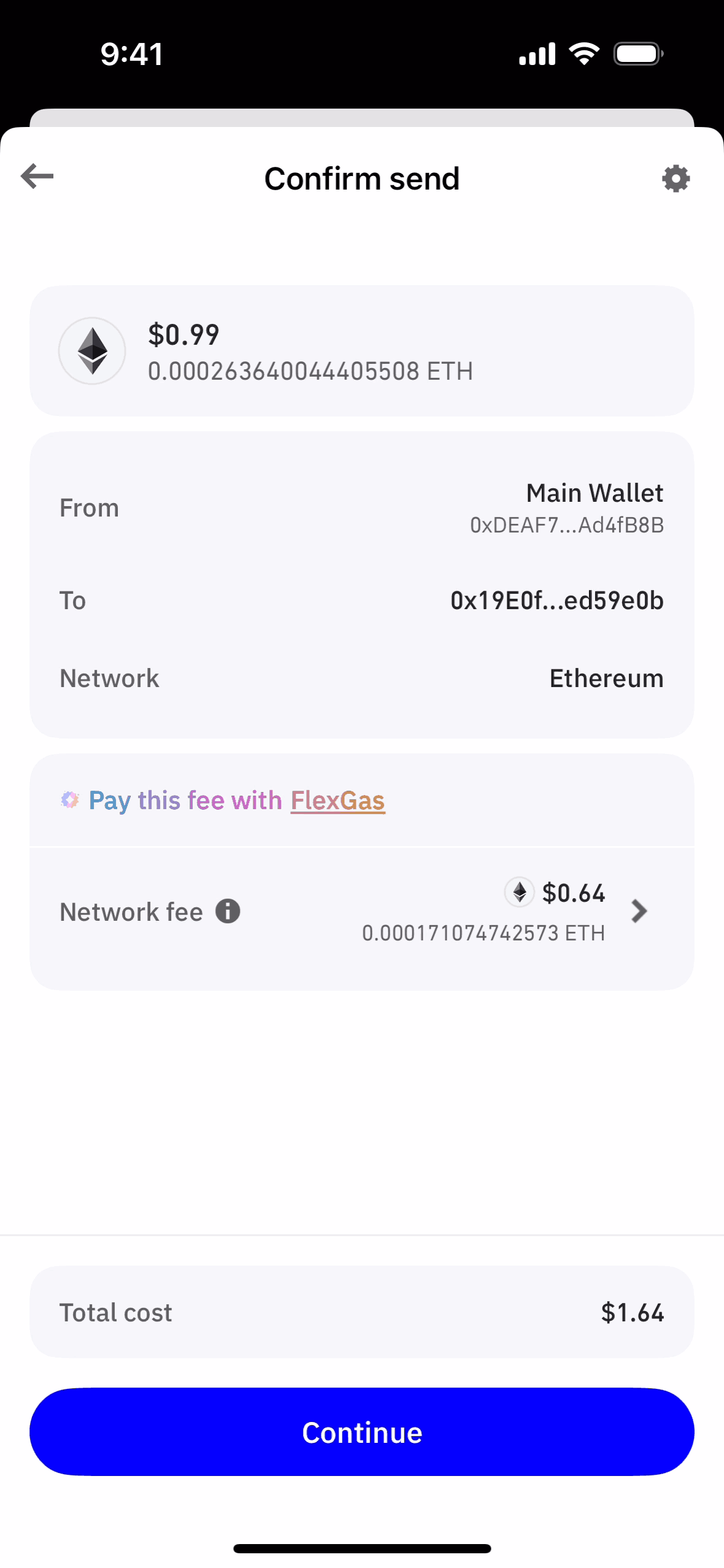The height and width of the screenshot is (1568, 724).
Task: Open settings via the gear icon
Action: click(676, 179)
